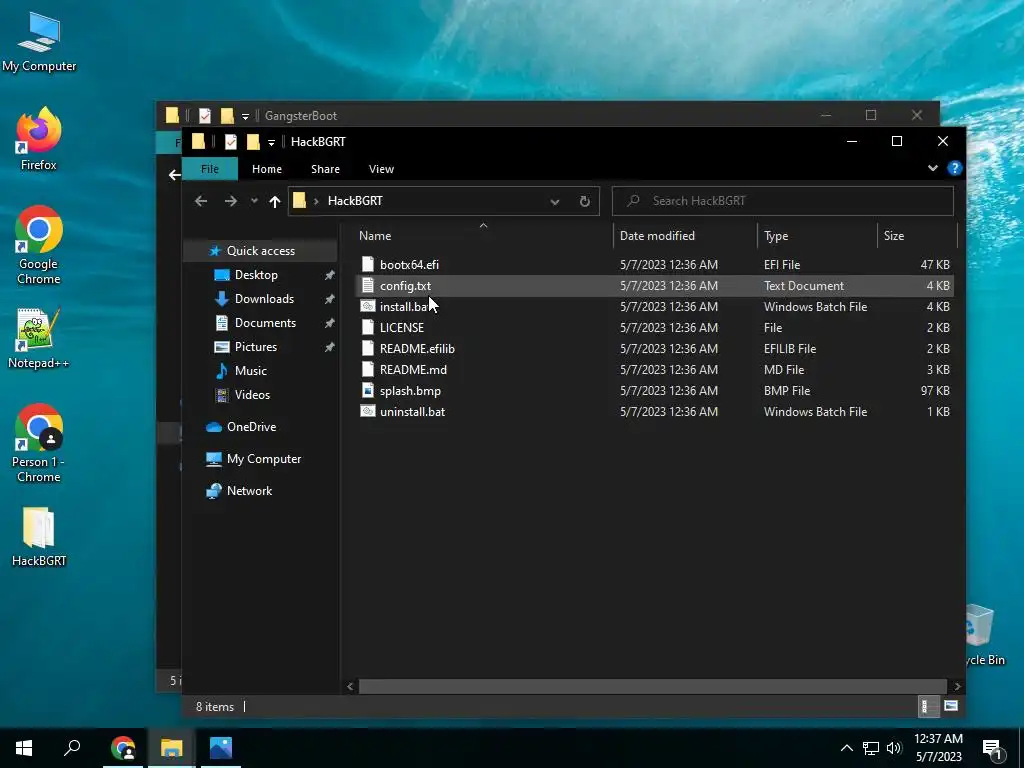This screenshot has height=768, width=1024.
Task: Open My Computer in navigation pane
Action: coord(264,459)
